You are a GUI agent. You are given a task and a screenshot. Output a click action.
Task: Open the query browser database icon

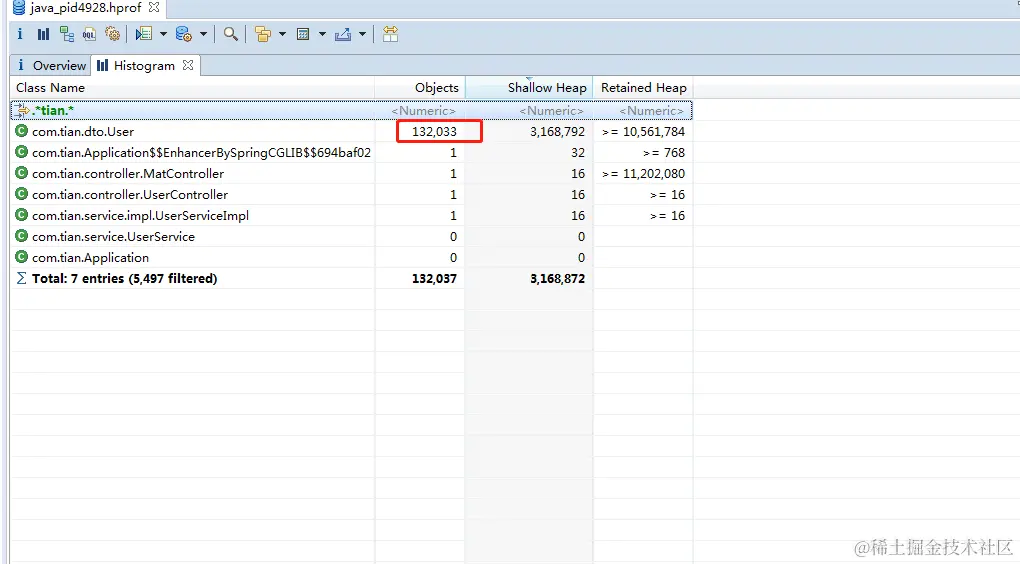183,34
